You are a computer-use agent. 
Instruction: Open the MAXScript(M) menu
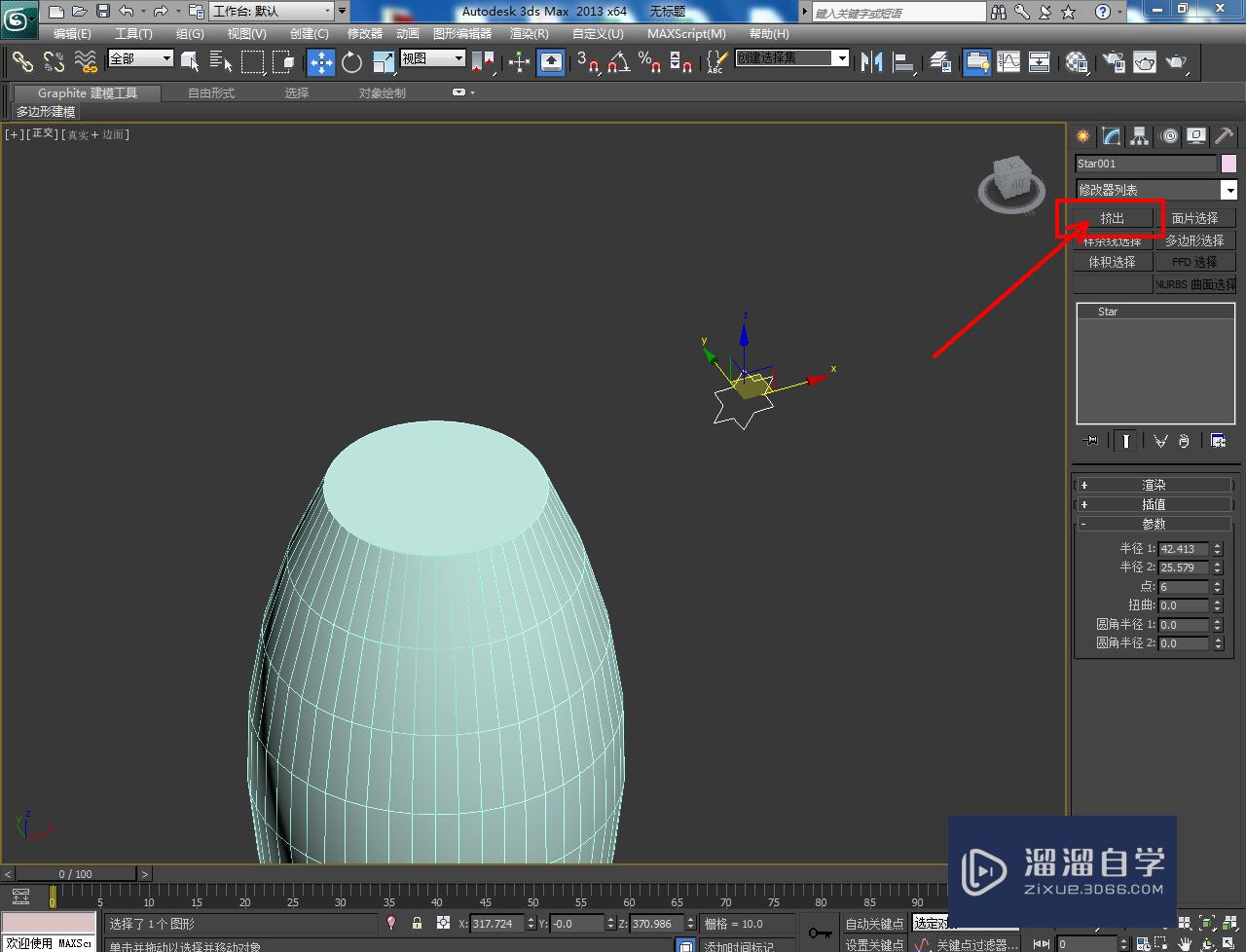pos(686,34)
